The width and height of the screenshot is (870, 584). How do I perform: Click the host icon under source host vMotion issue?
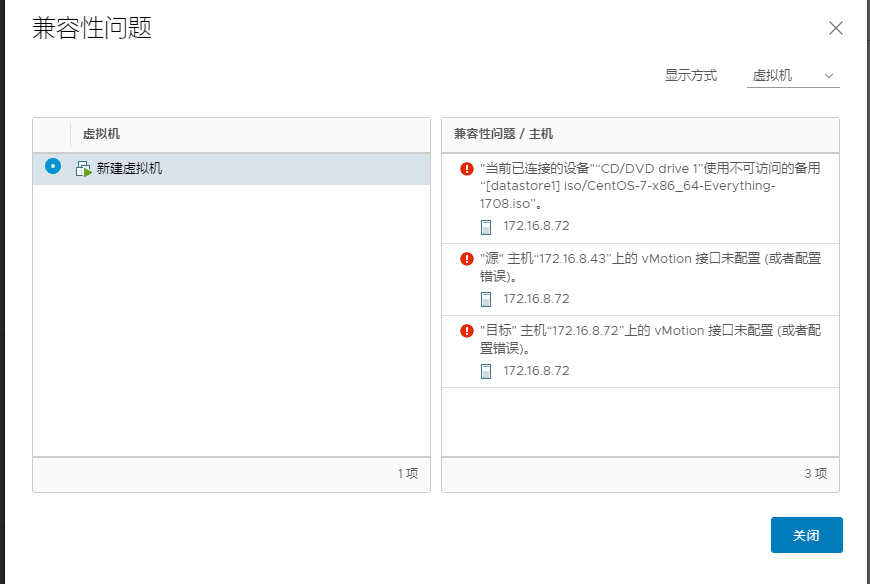pyautogui.click(x=485, y=299)
